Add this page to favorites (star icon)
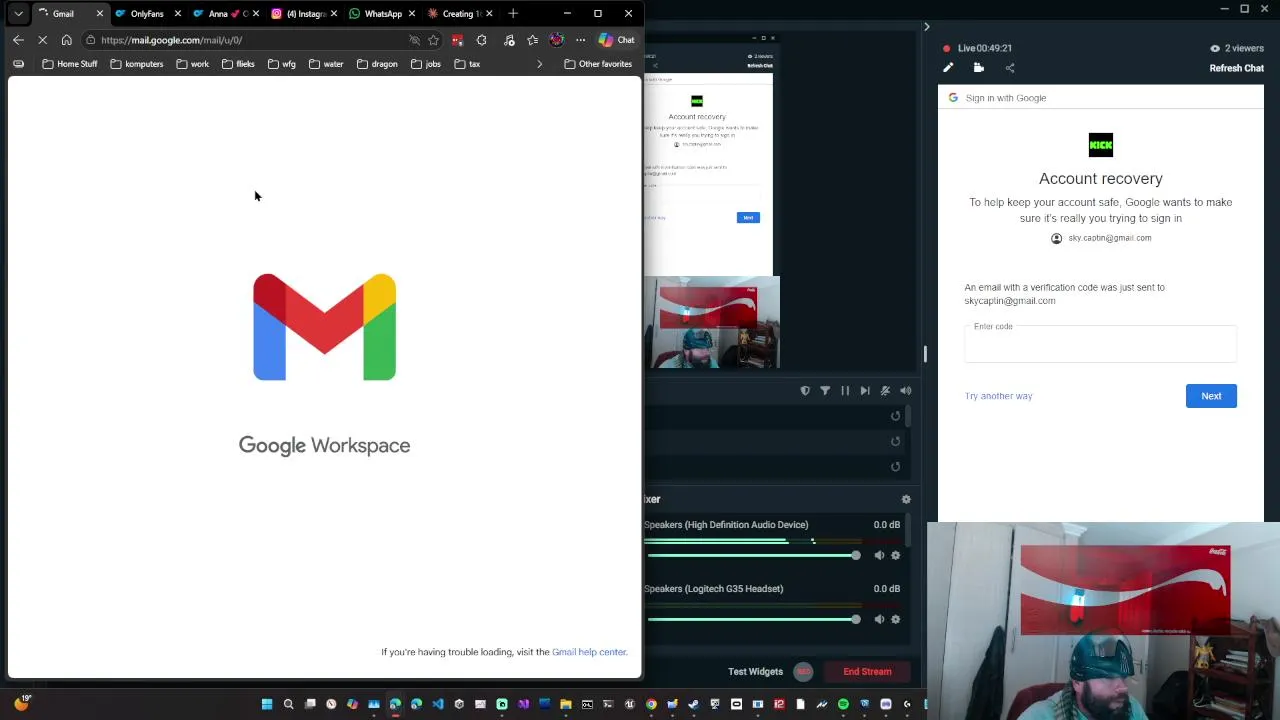1280x720 pixels. [x=433, y=40]
